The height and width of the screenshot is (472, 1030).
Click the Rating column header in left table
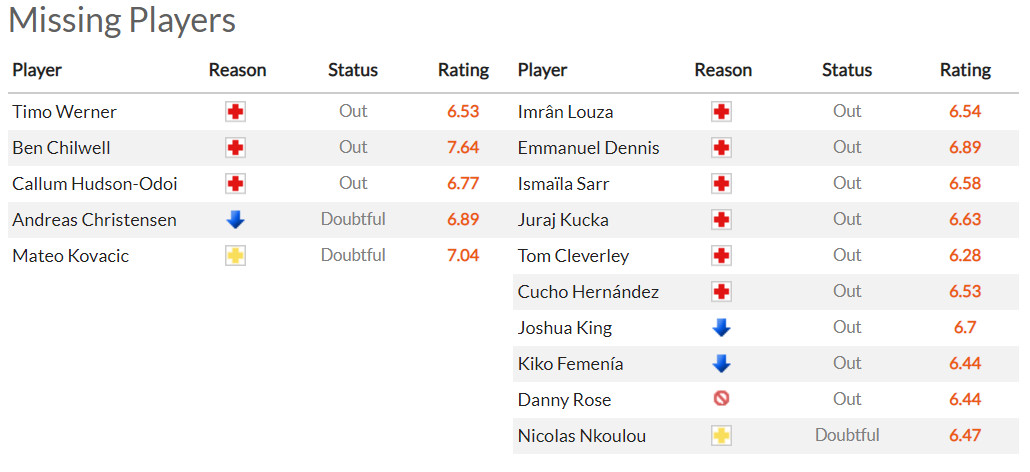(463, 70)
